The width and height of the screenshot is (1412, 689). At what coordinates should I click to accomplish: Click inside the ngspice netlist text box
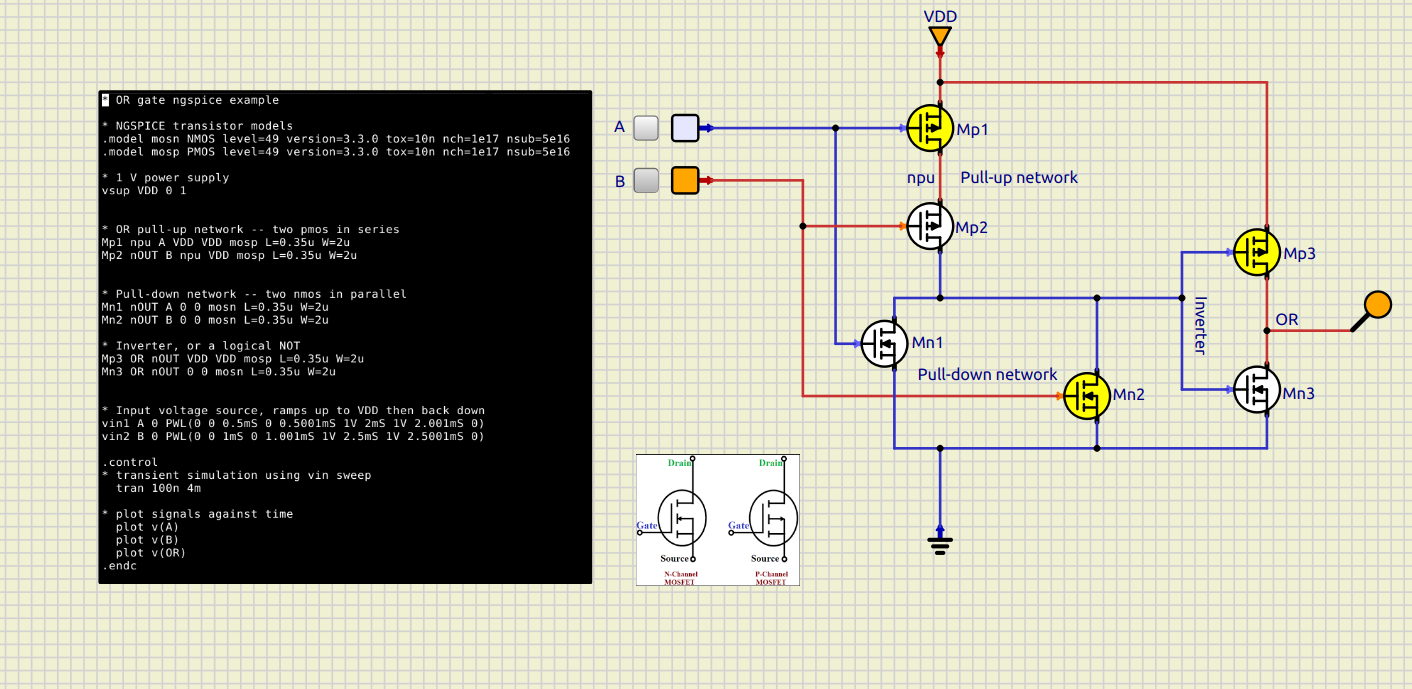345,337
